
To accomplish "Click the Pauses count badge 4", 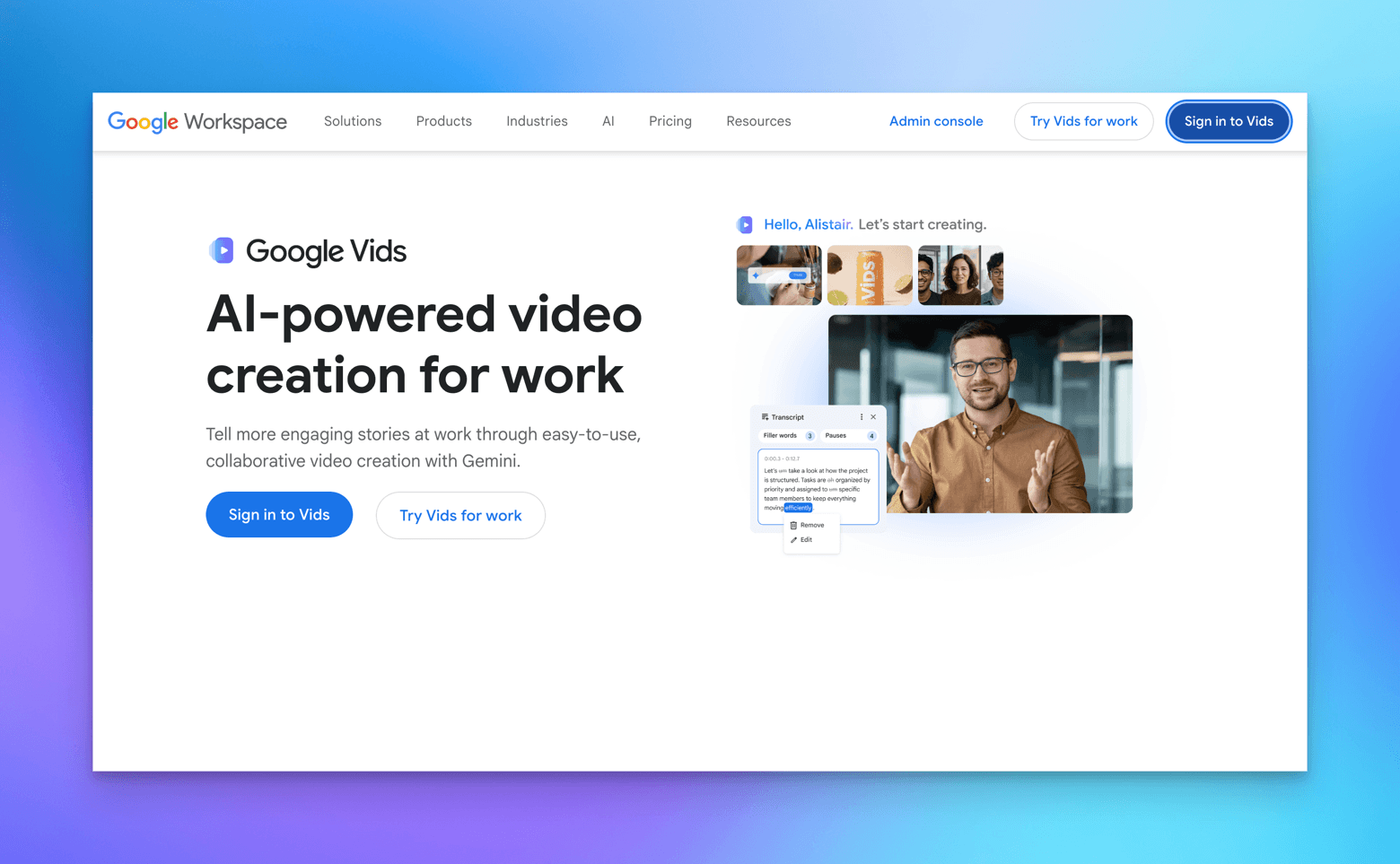I will pyautogui.click(x=871, y=436).
